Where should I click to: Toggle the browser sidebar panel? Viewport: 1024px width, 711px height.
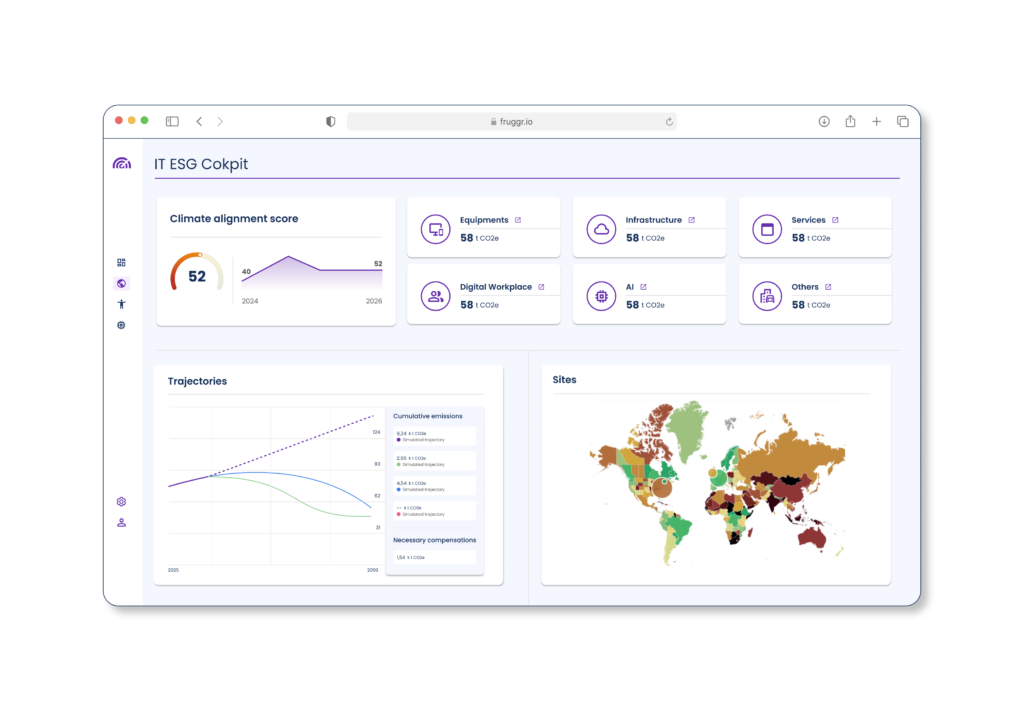172,121
